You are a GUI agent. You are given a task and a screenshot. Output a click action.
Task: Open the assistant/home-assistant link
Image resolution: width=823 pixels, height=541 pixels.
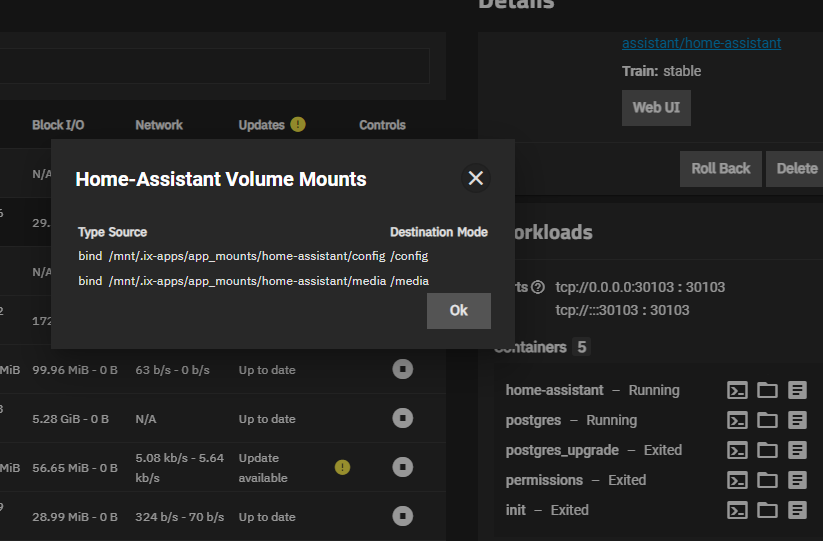tap(701, 43)
